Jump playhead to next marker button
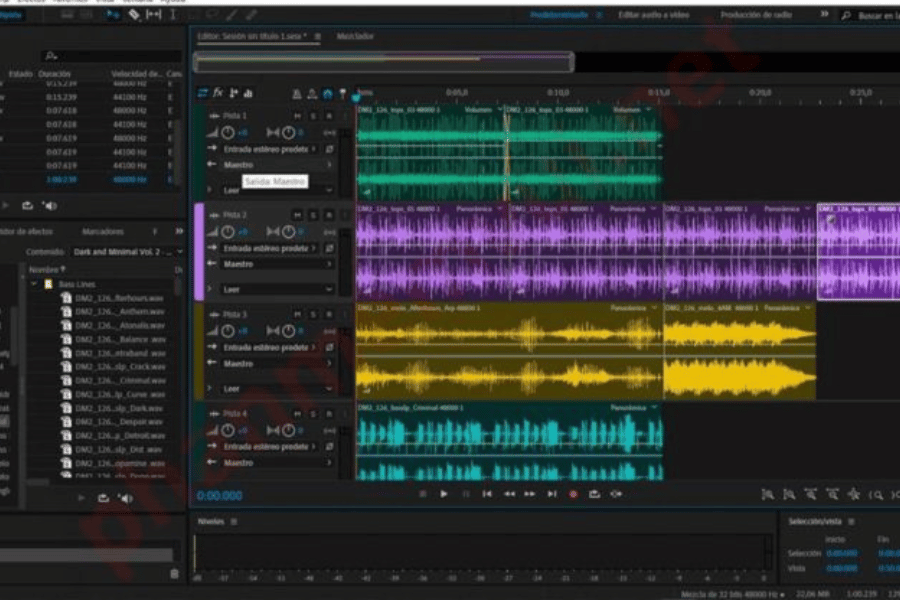The height and width of the screenshot is (600, 900). coord(552,494)
